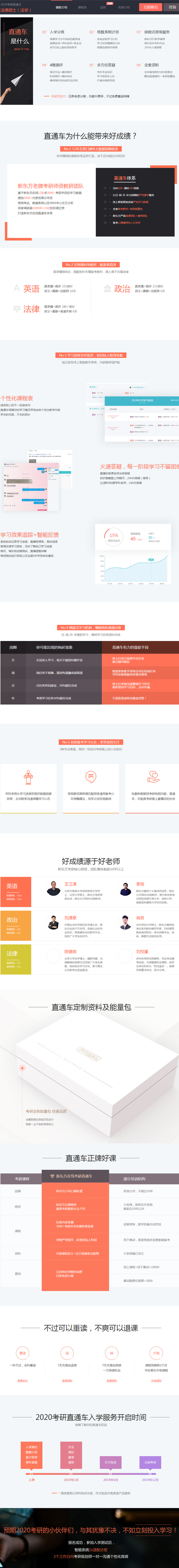
Task: Click the 个性化课程表 heading
Action: click(x=17, y=398)
